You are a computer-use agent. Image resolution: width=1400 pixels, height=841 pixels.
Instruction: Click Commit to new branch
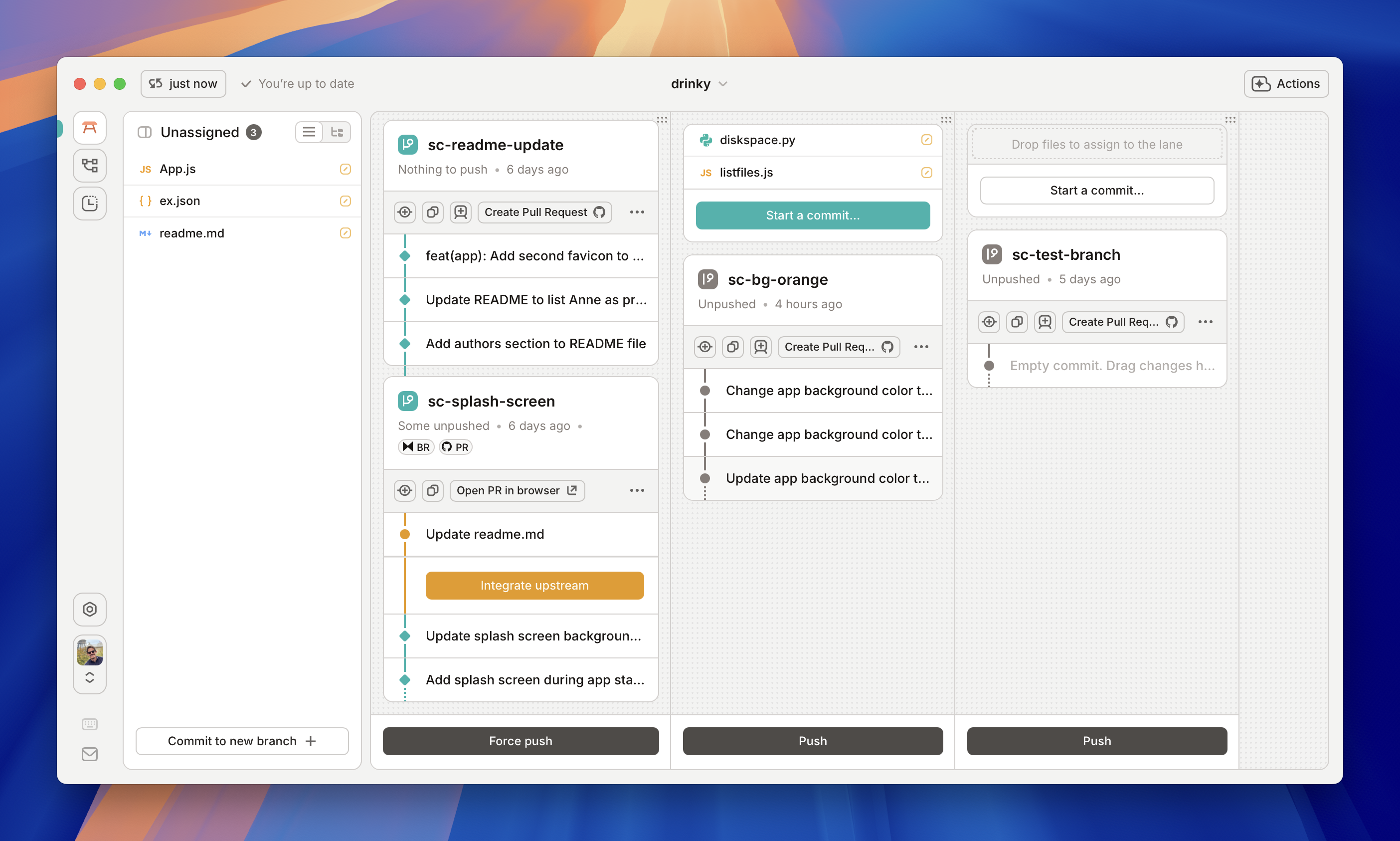[241, 741]
